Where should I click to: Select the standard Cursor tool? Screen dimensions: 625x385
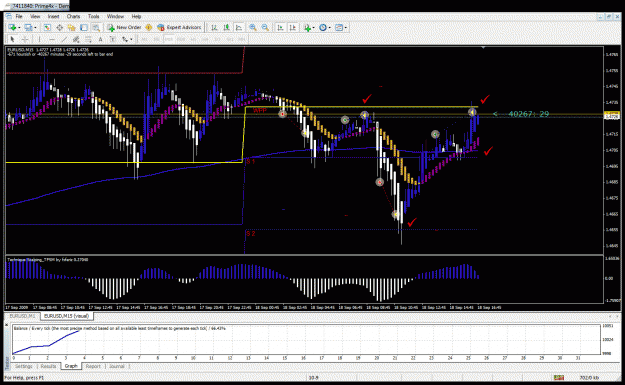tap(12, 39)
